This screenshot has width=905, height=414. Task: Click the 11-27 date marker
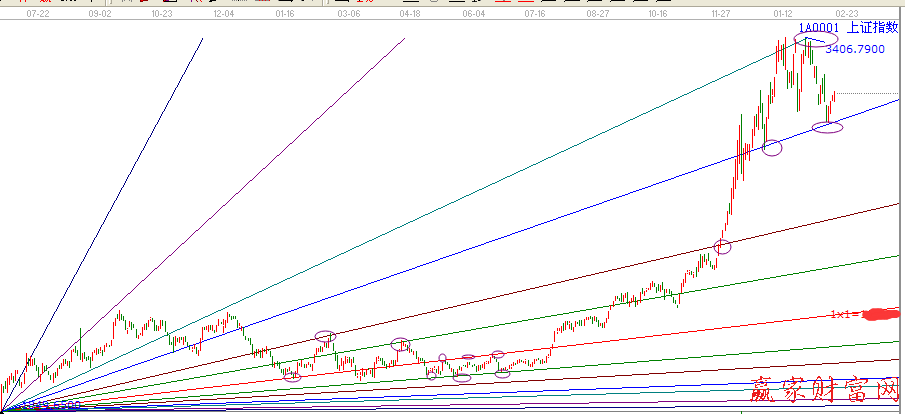[720, 15]
